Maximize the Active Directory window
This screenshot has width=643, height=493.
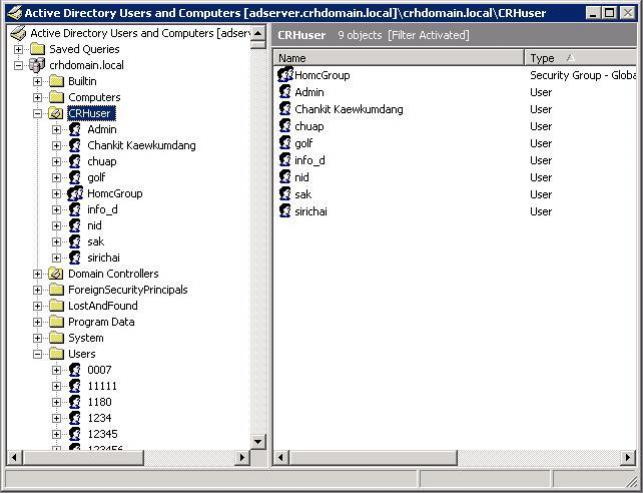pos(610,13)
